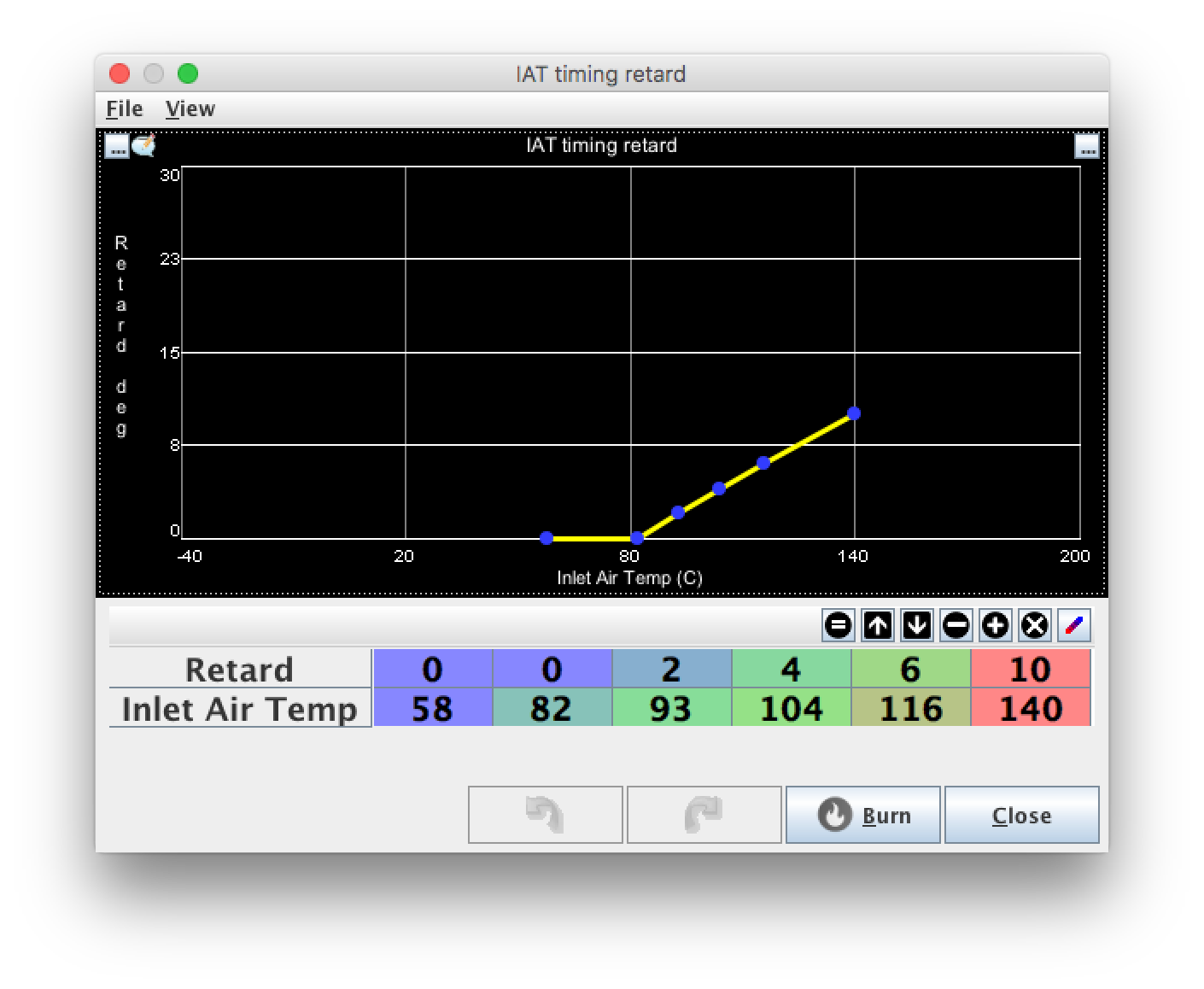Open the top-right ellipsis options button
The width and height of the screenshot is (1204, 989).
(1086, 146)
